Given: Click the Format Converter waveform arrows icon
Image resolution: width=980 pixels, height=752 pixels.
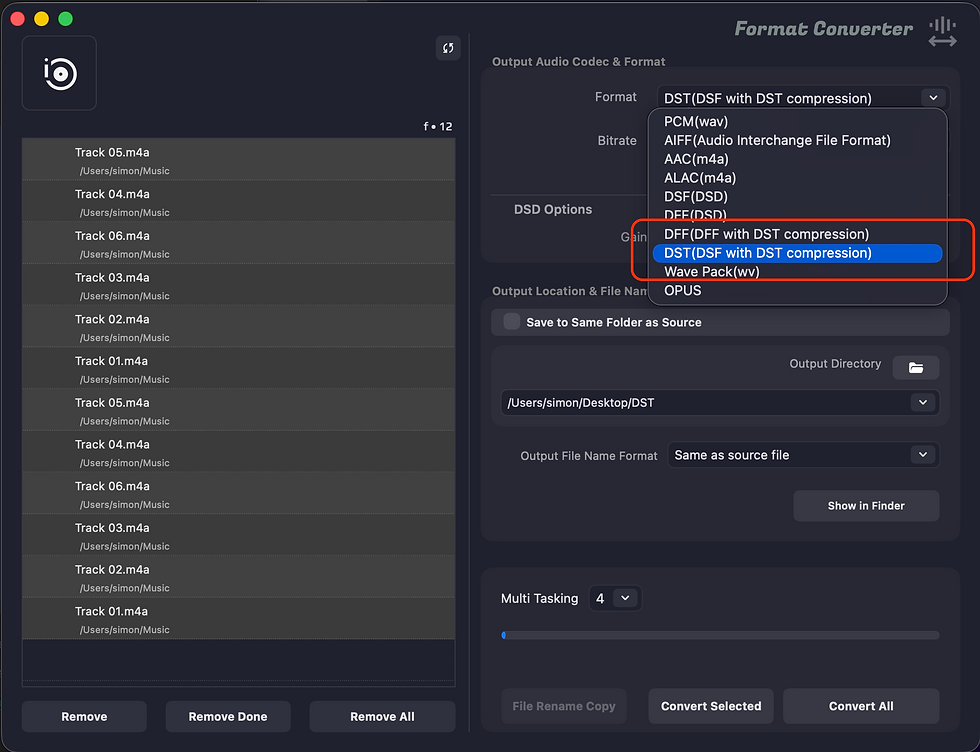Looking at the screenshot, I should (942, 32).
